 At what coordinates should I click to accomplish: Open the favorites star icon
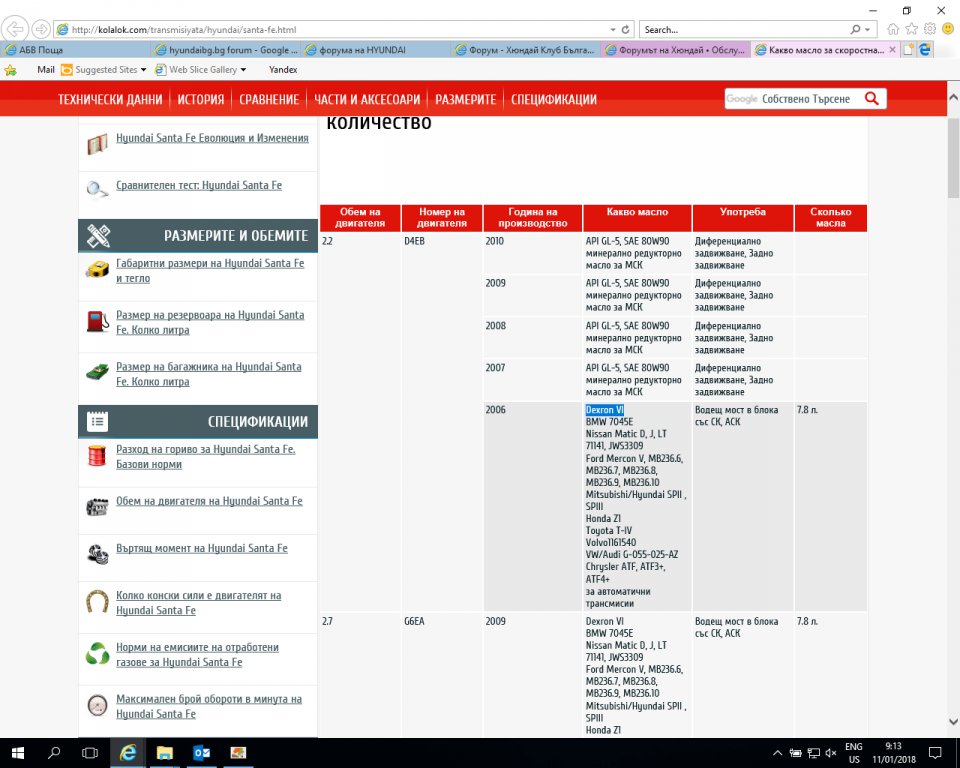911,30
